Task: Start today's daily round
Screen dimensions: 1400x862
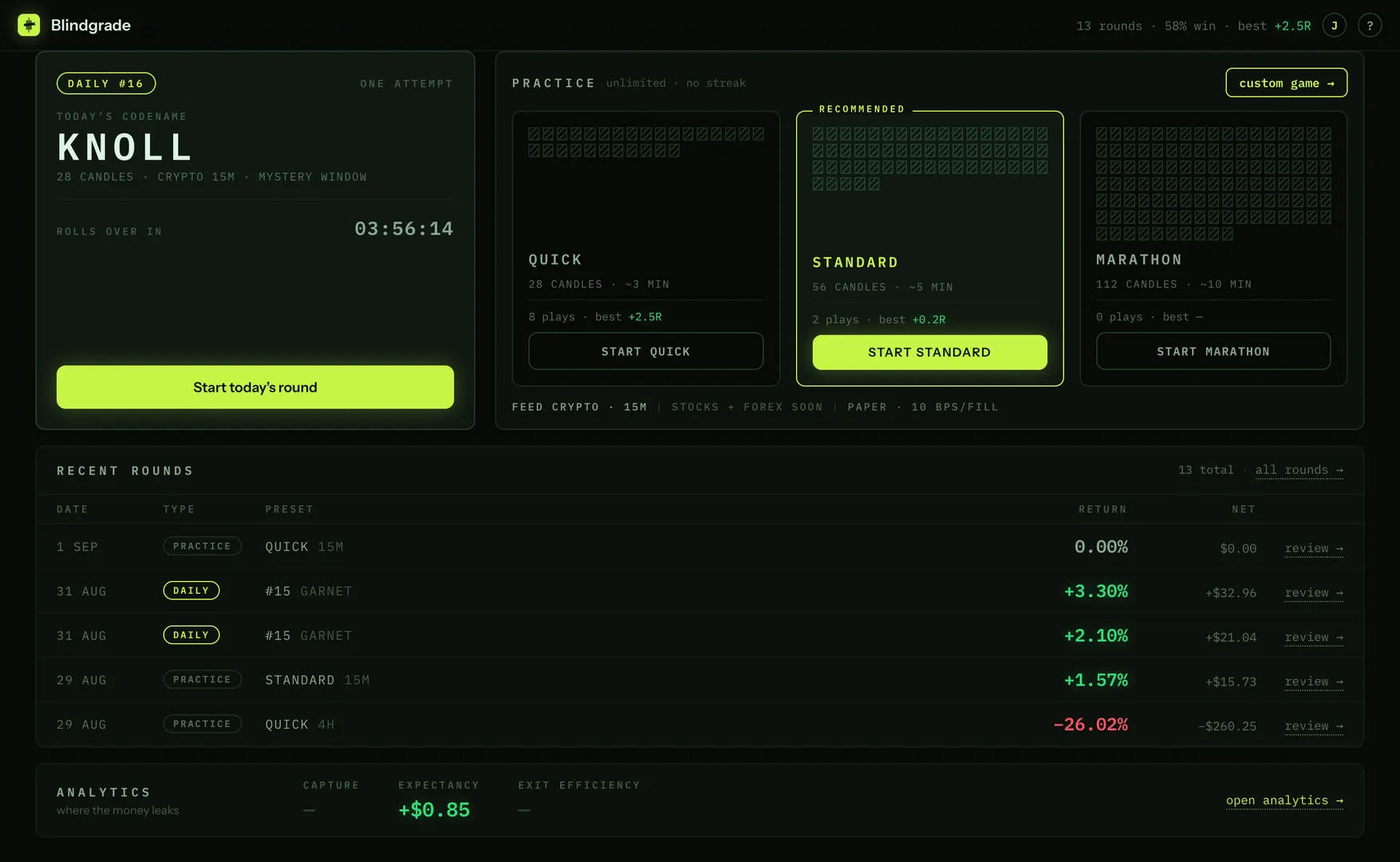Action: click(255, 387)
